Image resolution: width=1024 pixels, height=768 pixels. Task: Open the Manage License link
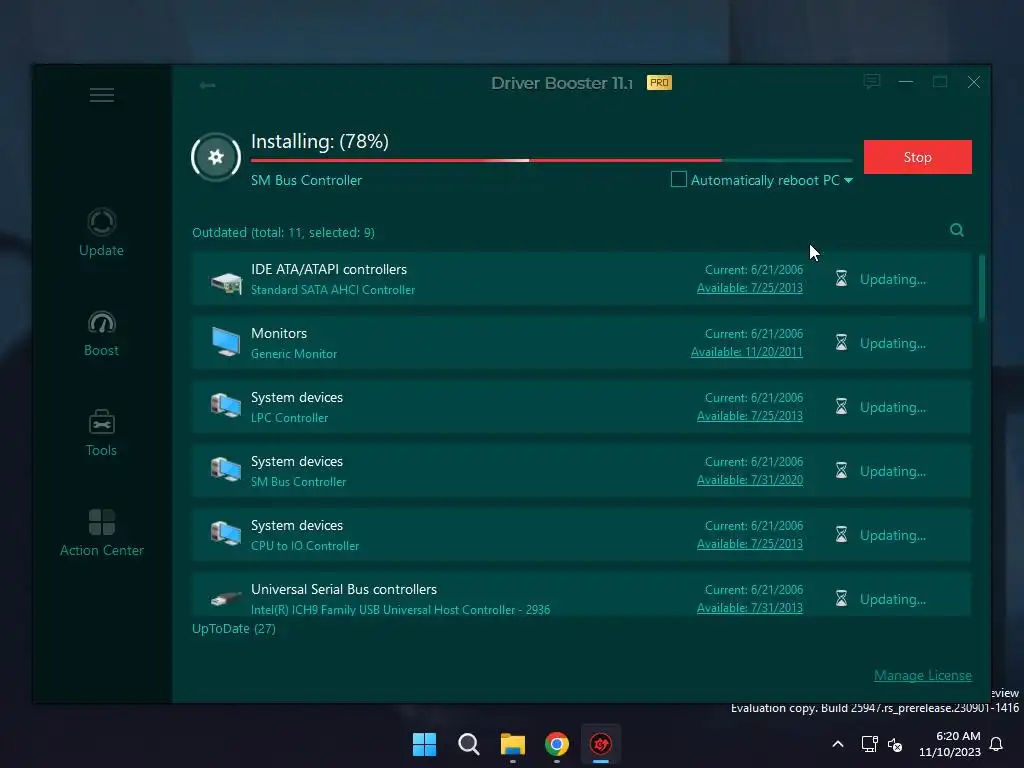tap(923, 675)
